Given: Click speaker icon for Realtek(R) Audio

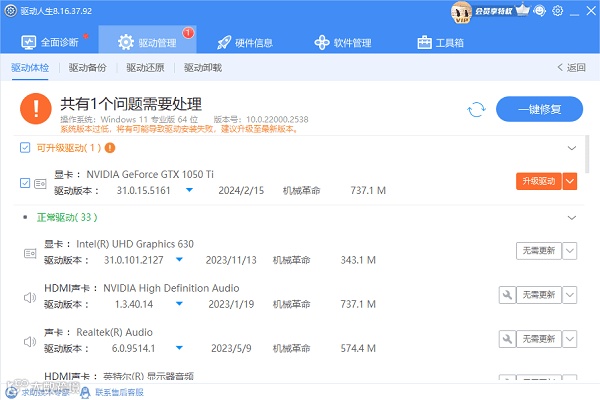Looking at the screenshot, I should (x=30, y=341).
